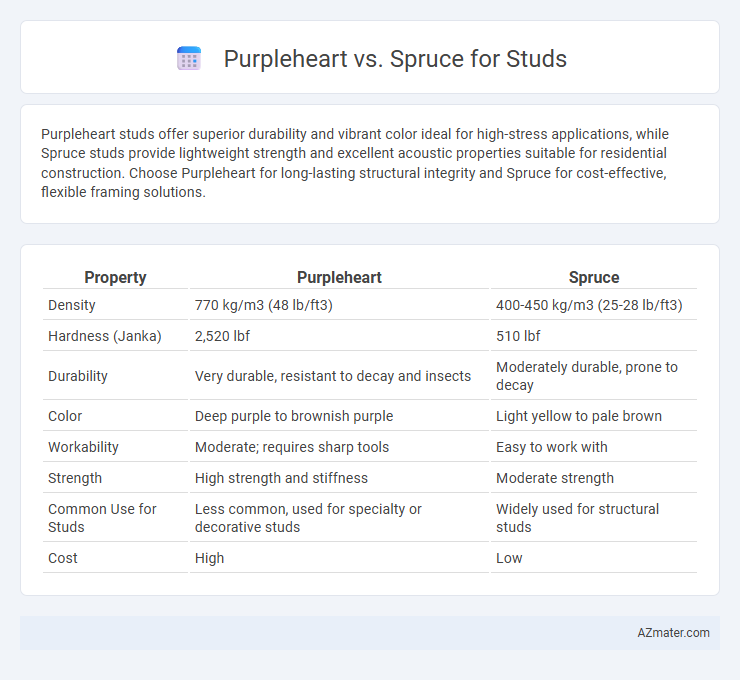Click the Density row label
740x680 pixels.
[72, 305]
